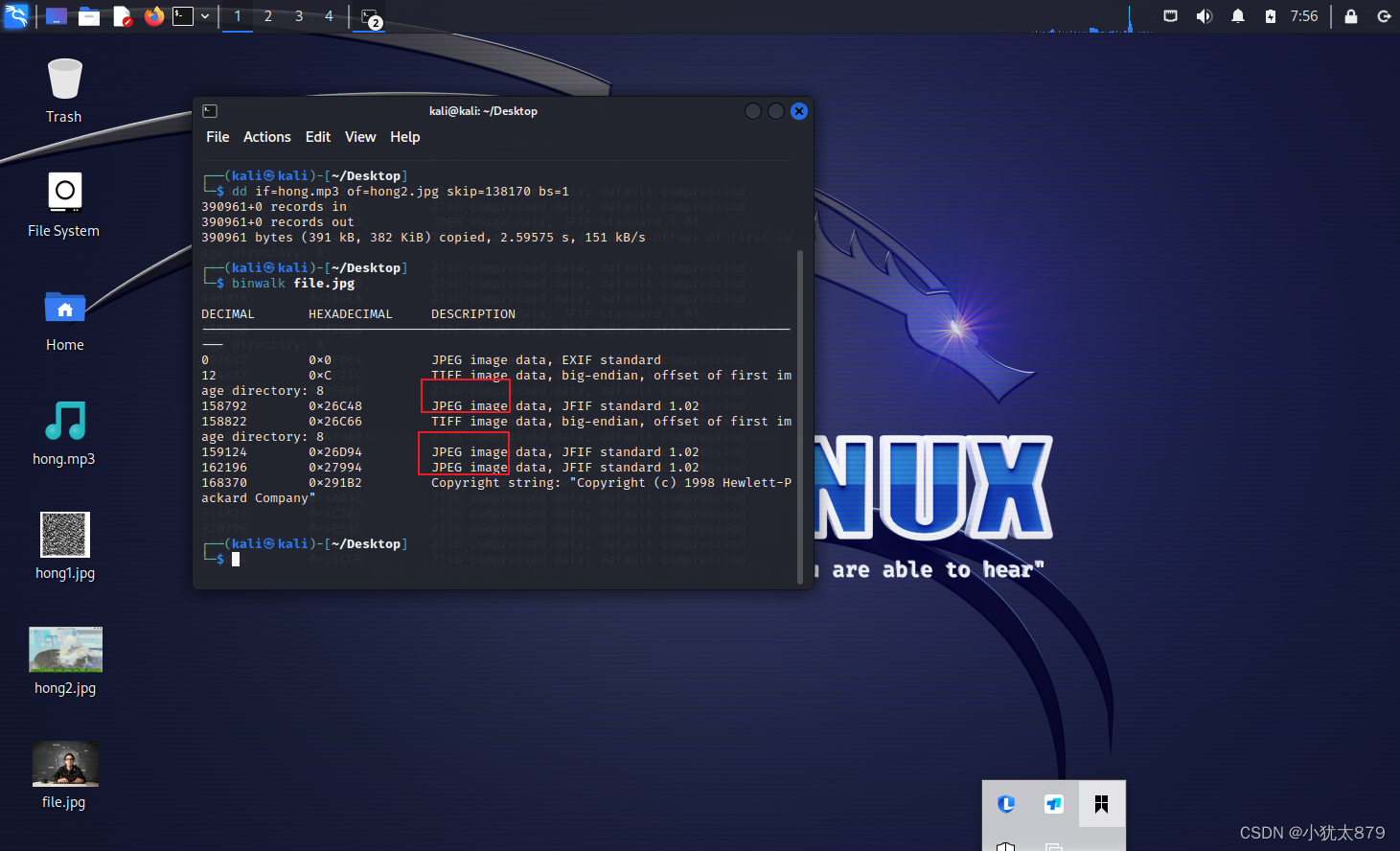Click the '162196' decimal offset value
1400x851 pixels.
coord(224,468)
